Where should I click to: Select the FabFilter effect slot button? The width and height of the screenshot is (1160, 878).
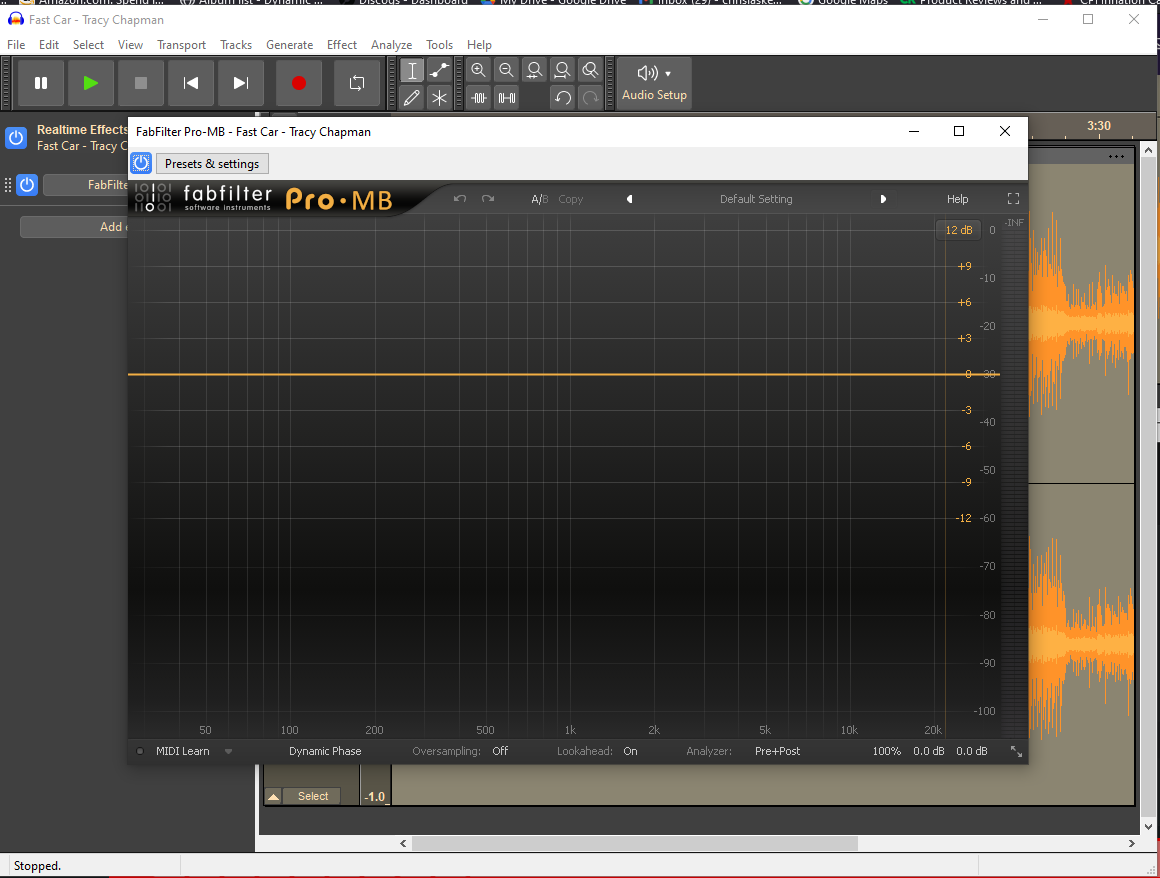[86, 185]
